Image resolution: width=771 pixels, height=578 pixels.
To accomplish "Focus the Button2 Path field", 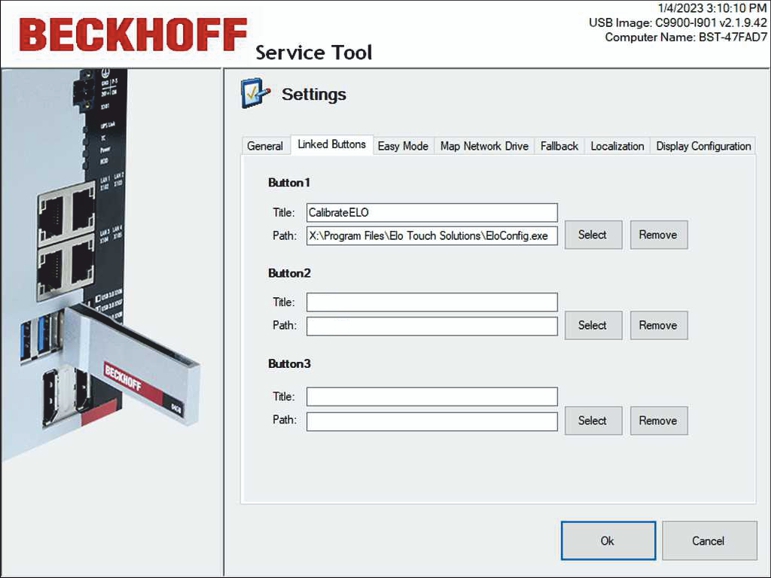I will point(432,326).
